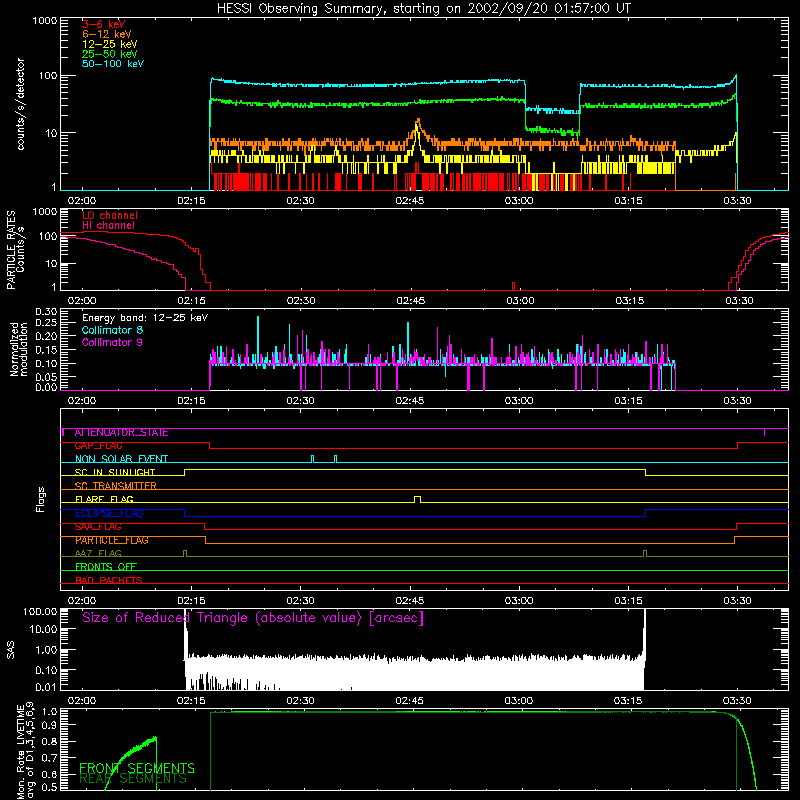Screen dimensions: 800x800
Task: Click the 'Normalized modulation' axis label
Action: 18,349
